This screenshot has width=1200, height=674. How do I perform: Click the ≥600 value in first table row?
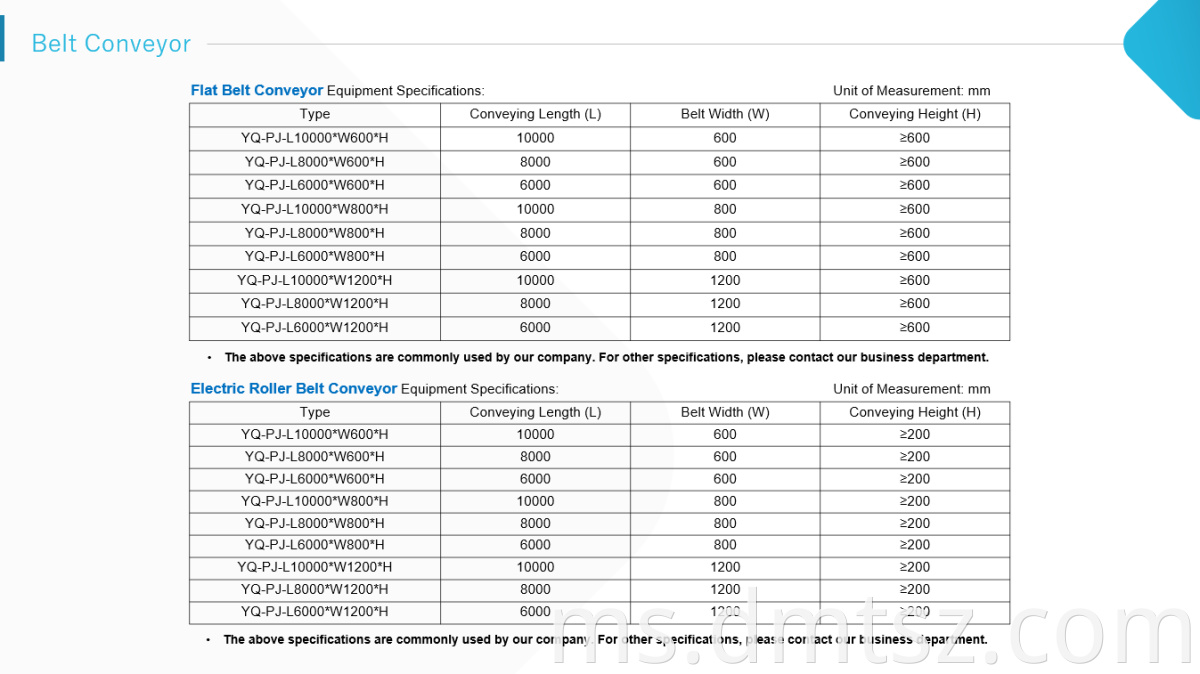coord(915,138)
